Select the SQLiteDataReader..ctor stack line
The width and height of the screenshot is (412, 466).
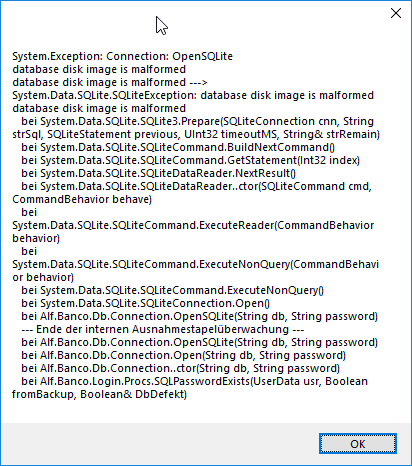[197, 186]
